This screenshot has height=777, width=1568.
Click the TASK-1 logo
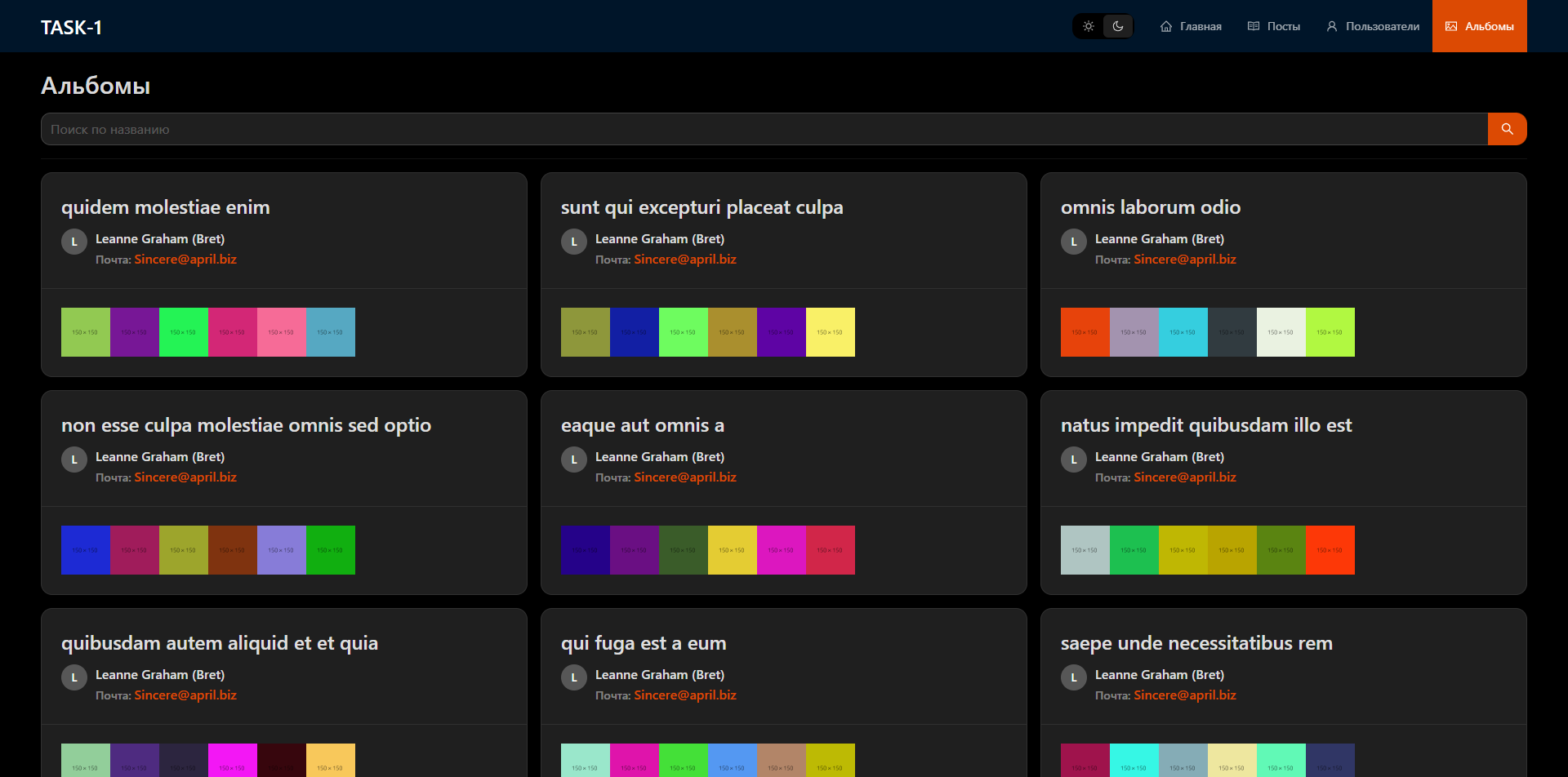click(x=72, y=28)
